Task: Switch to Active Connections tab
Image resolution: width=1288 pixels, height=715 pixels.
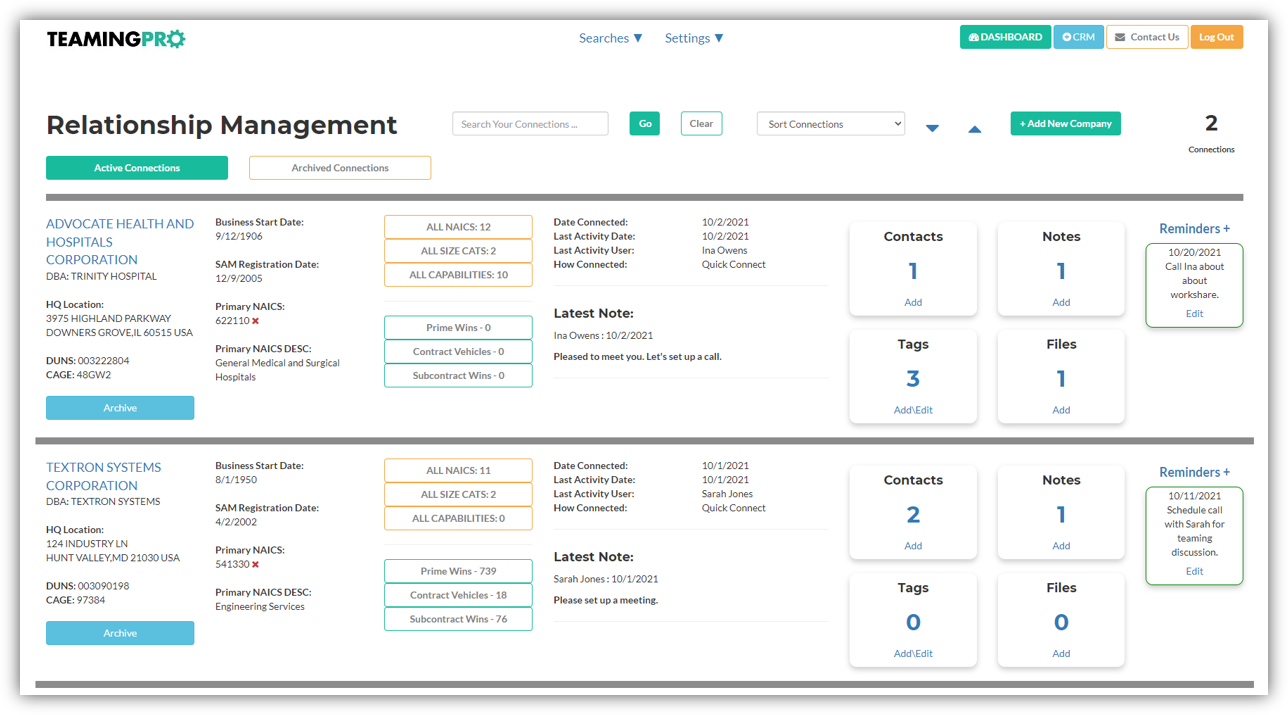Action: click(137, 168)
